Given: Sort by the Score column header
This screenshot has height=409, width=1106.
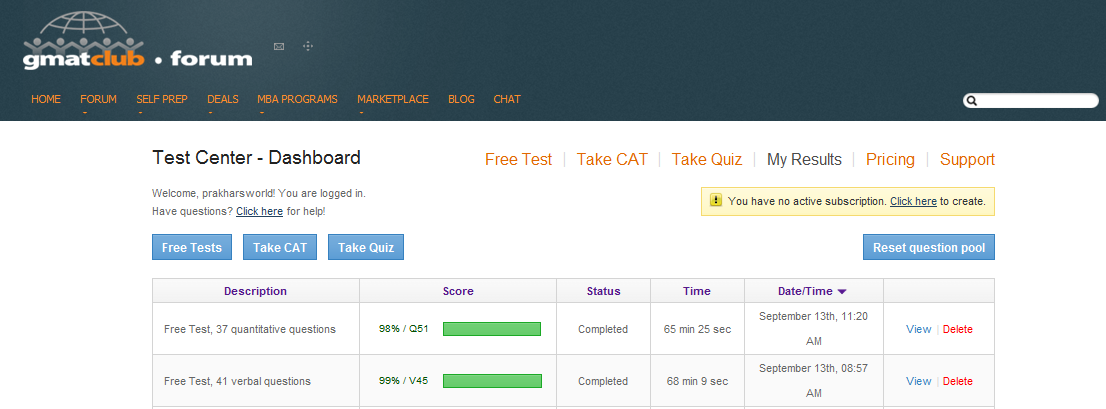Looking at the screenshot, I should [458, 291].
